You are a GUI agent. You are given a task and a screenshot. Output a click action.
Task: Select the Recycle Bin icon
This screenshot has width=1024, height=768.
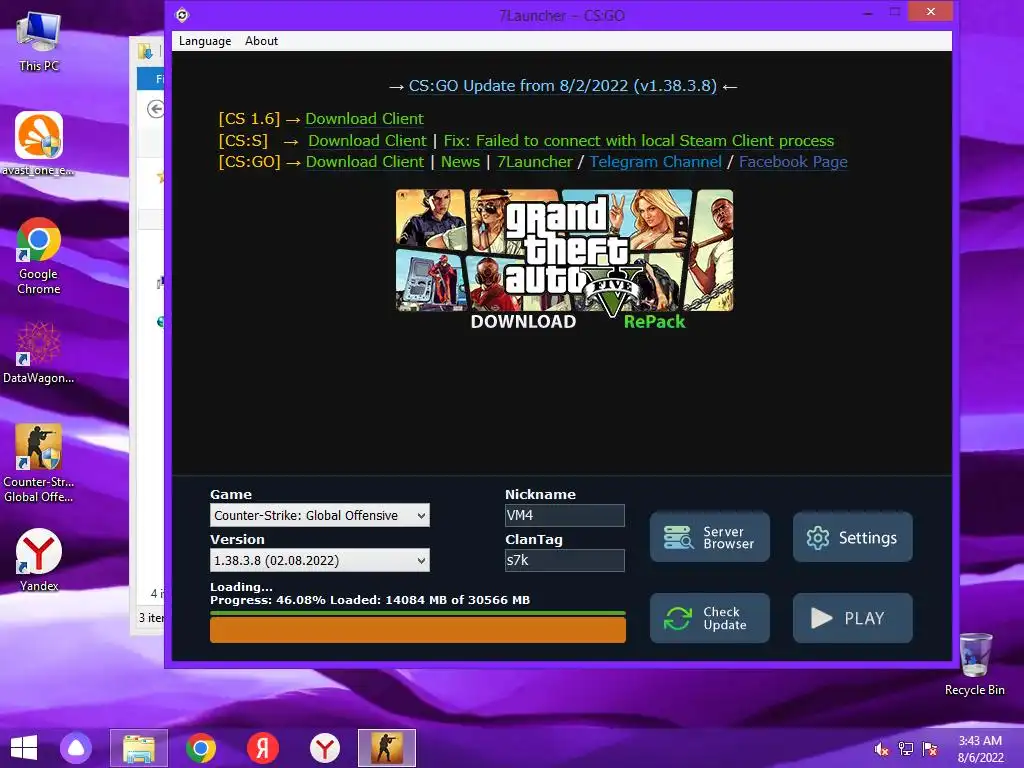(975, 664)
